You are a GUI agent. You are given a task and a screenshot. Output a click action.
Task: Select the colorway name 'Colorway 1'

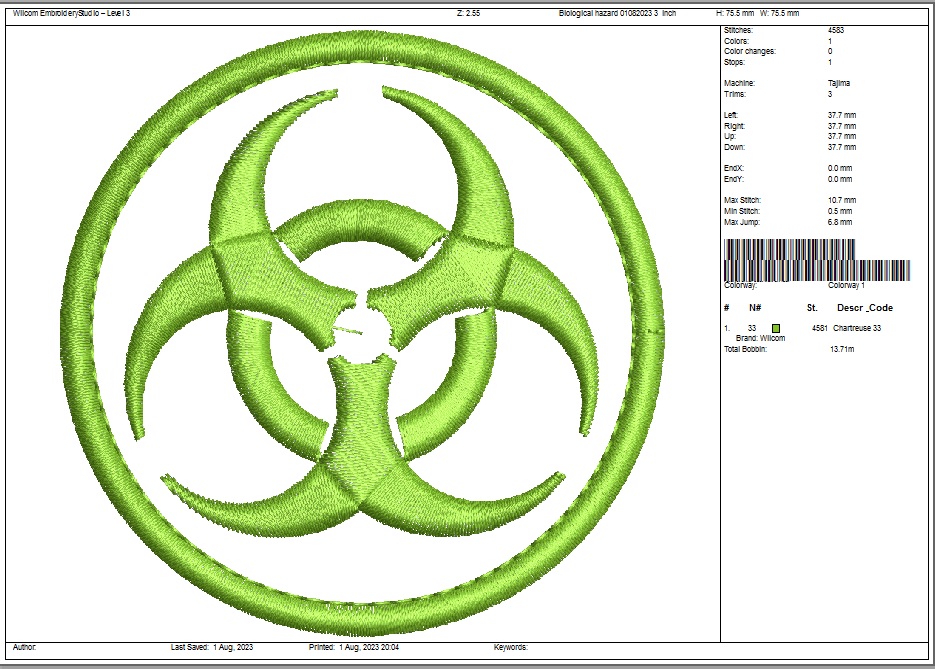pos(846,286)
